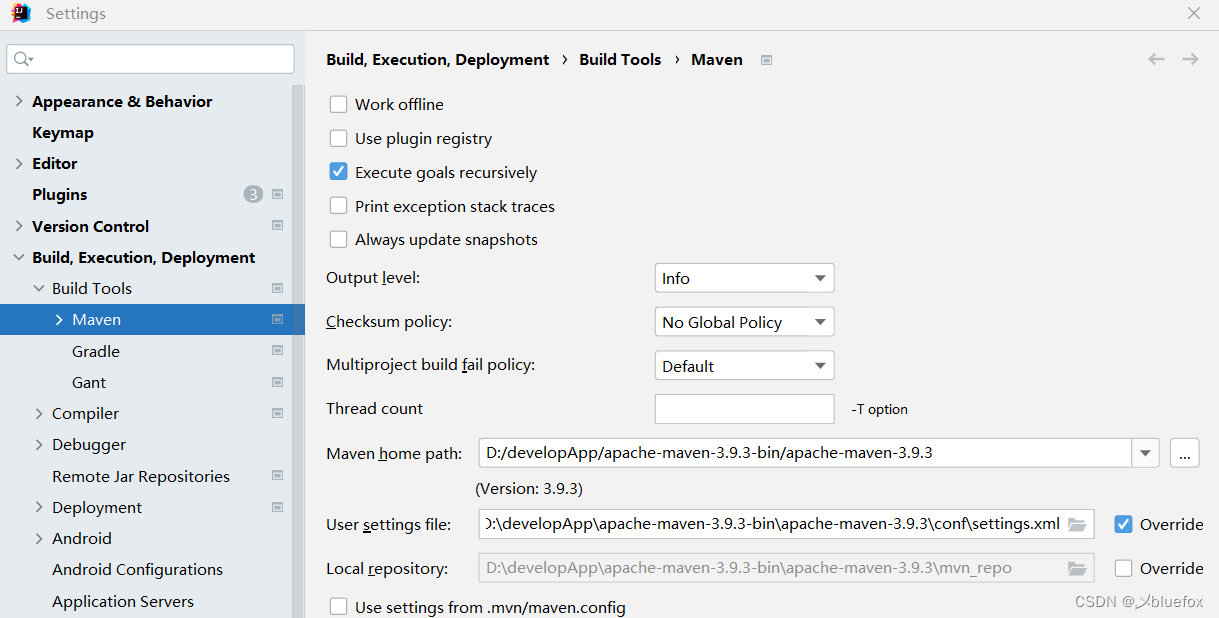This screenshot has height=618, width=1219.
Task: Open Maven home path dropdown arrow
Action: [1145, 453]
